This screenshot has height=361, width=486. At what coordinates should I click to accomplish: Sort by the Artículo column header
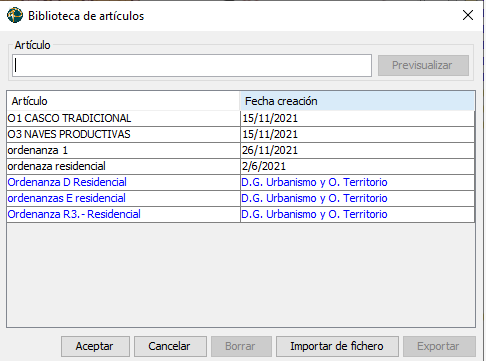click(123, 101)
